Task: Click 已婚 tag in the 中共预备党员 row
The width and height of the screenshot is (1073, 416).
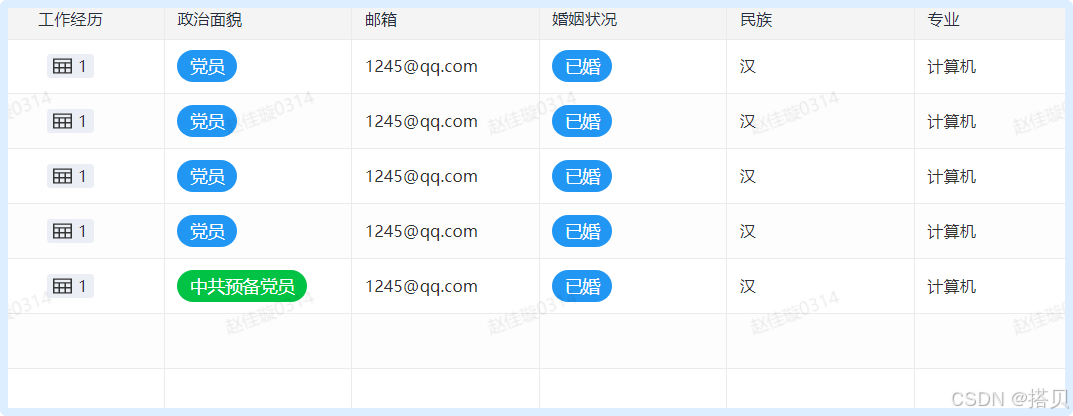Action: click(582, 286)
